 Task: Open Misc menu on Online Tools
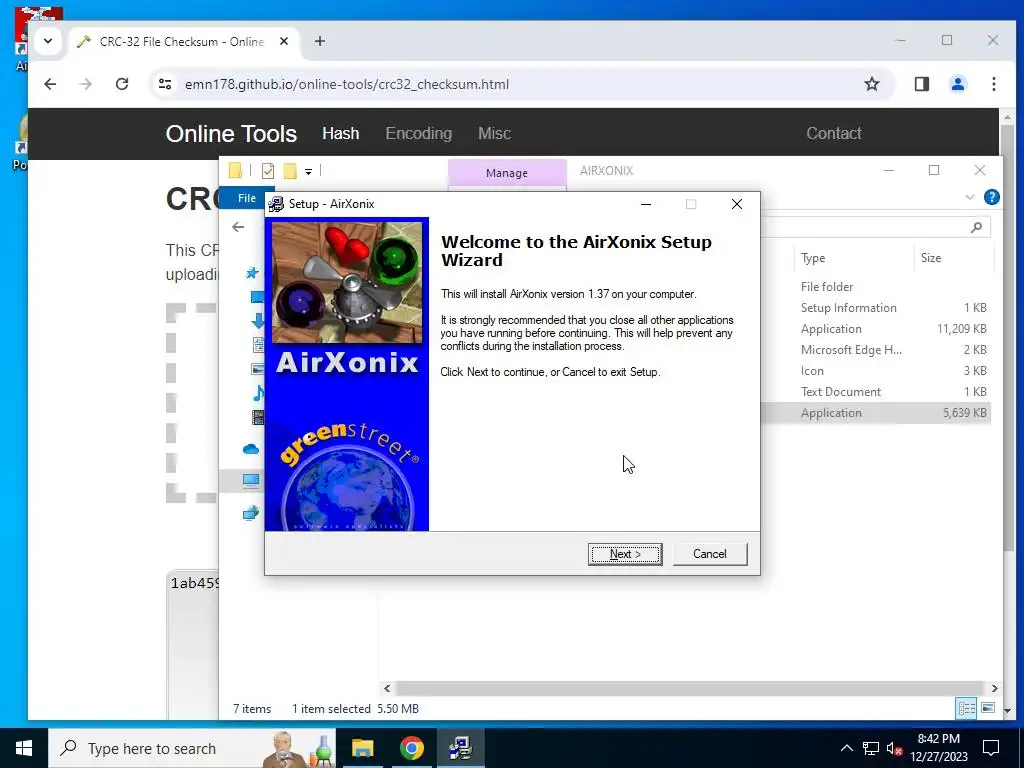pos(494,133)
